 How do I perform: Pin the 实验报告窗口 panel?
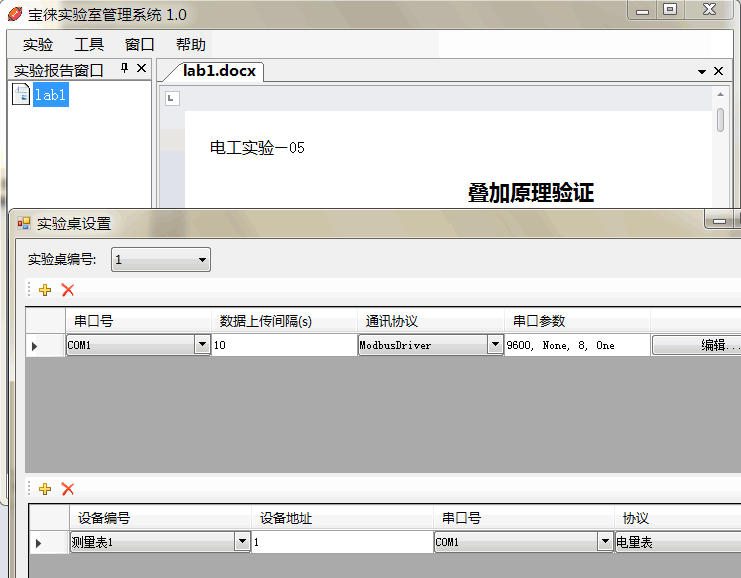point(125,69)
